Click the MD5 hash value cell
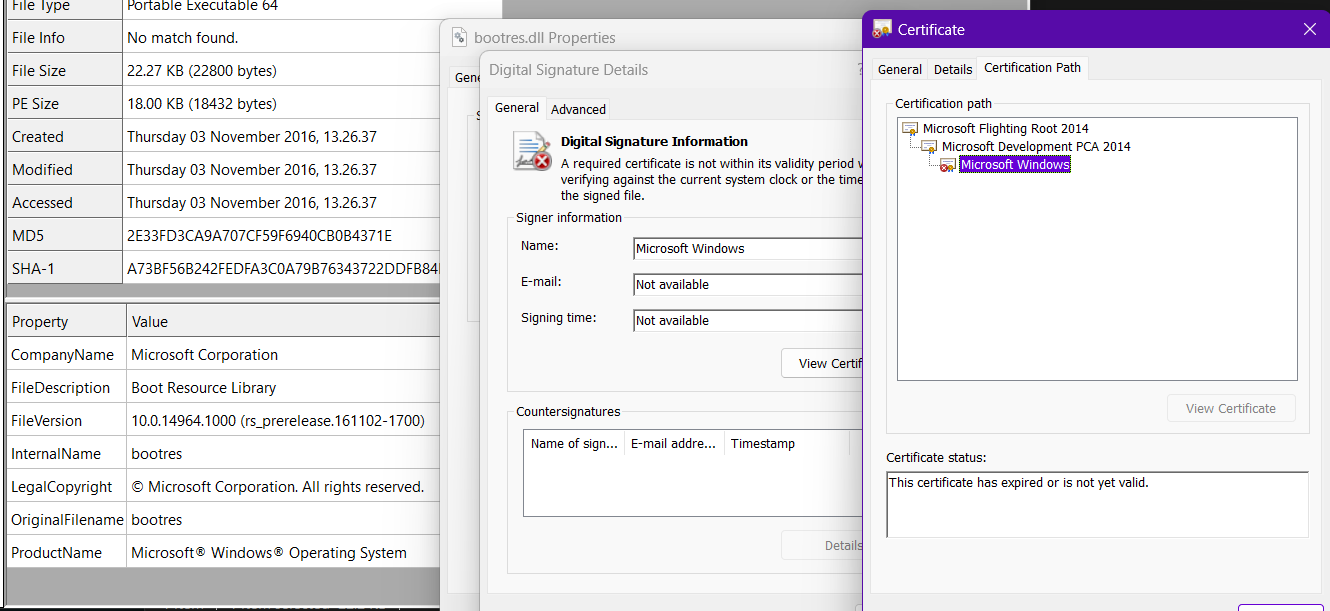Screen dimensions: 1330x611 (x=259, y=236)
